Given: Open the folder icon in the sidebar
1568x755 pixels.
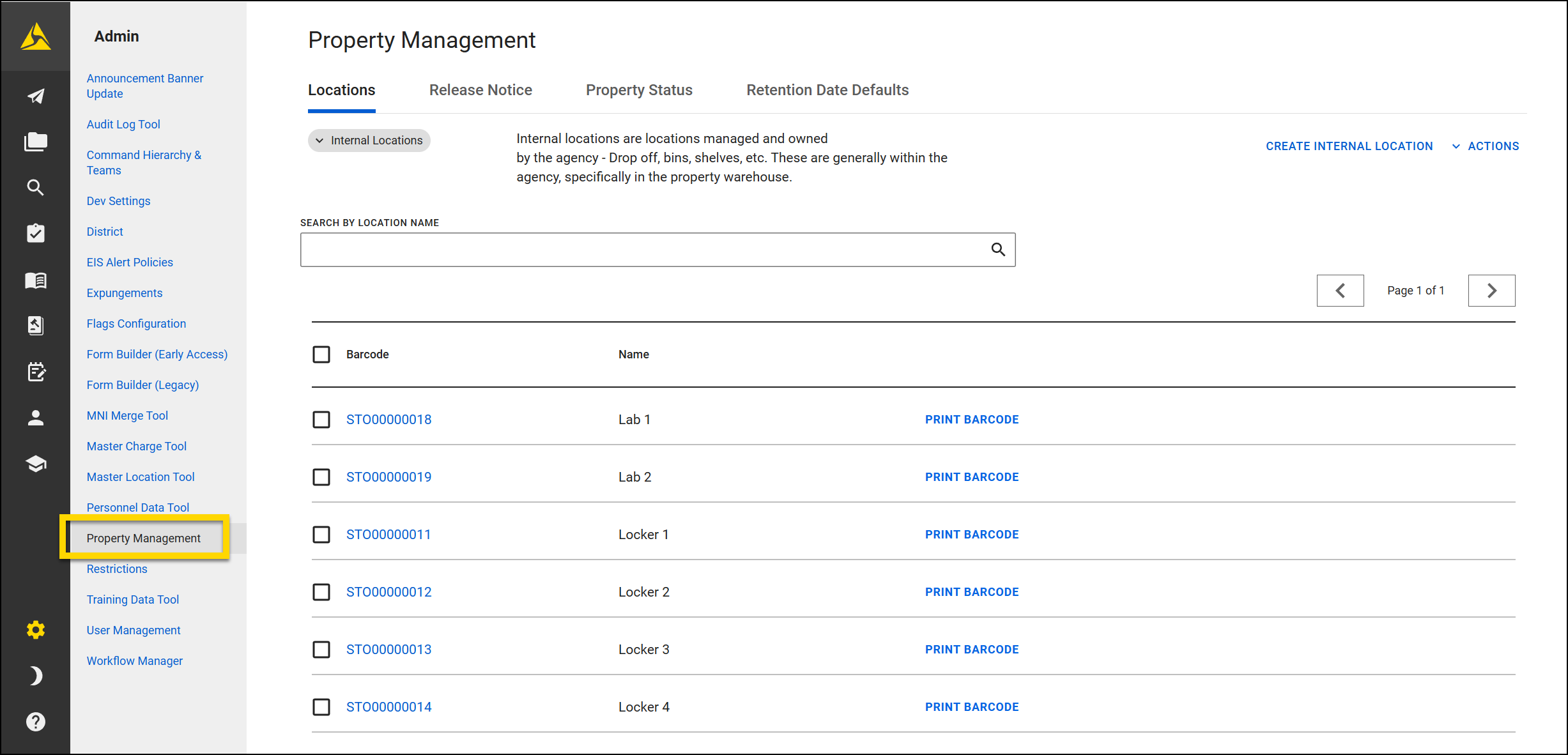Looking at the screenshot, I should 35,141.
